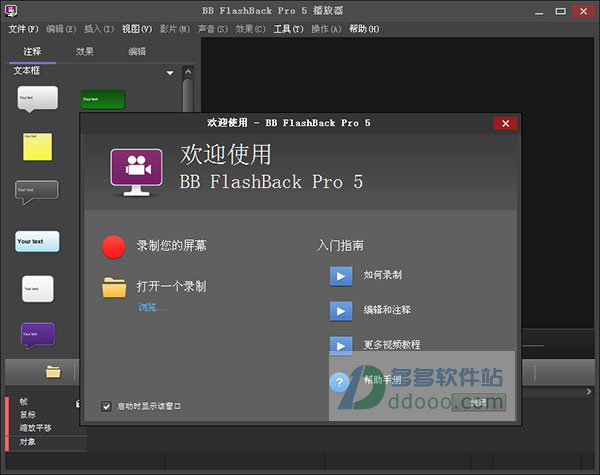Click the 浏览... link
Viewport: 600px width, 475px height.
tap(153, 307)
